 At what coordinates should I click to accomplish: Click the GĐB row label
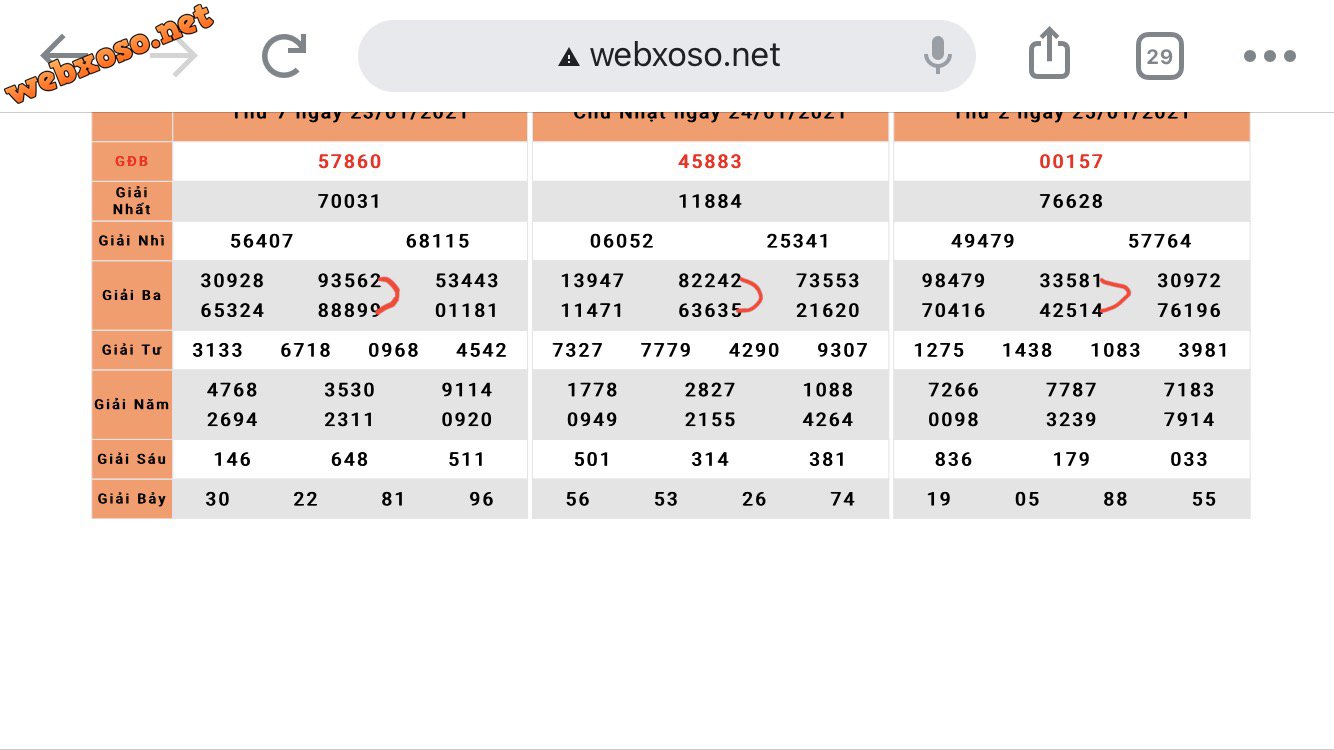[x=132, y=161]
